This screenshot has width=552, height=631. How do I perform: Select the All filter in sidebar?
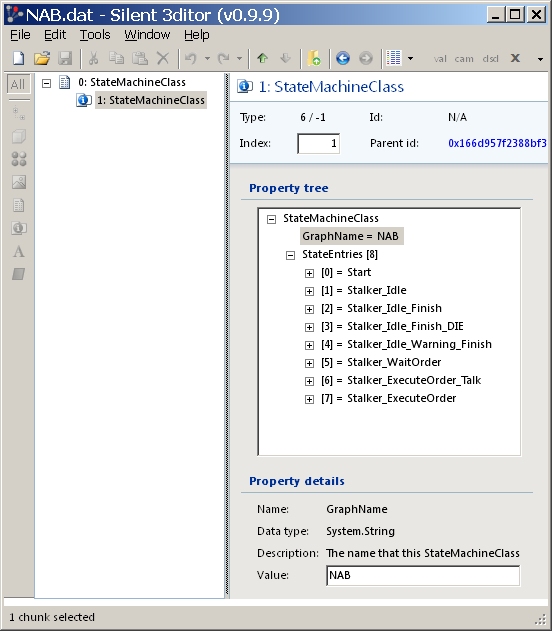18,85
